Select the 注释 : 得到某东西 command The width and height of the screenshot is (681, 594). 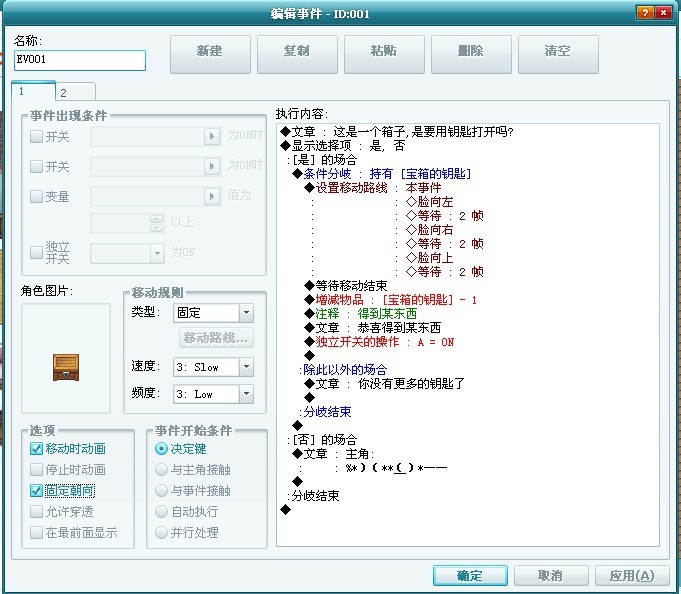360,314
